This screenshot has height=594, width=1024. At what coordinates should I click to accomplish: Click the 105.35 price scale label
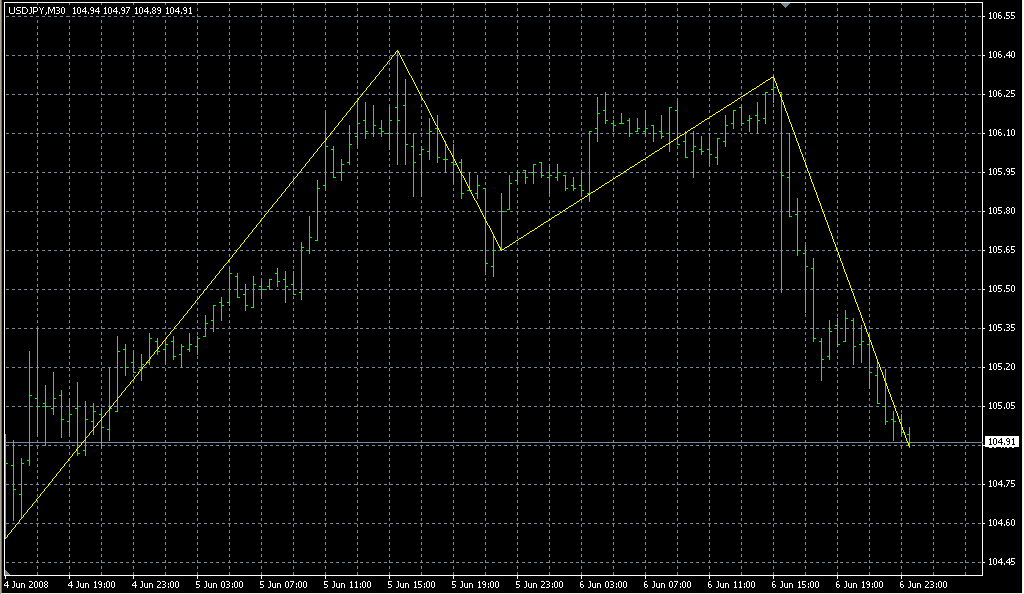pos(1001,328)
